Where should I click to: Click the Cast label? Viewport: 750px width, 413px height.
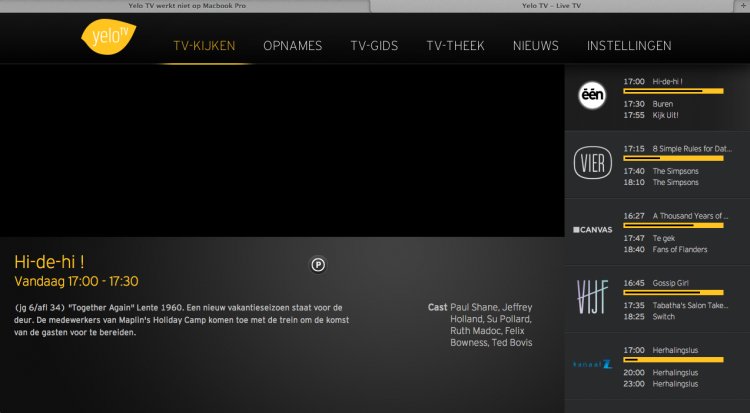coord(437,307)
